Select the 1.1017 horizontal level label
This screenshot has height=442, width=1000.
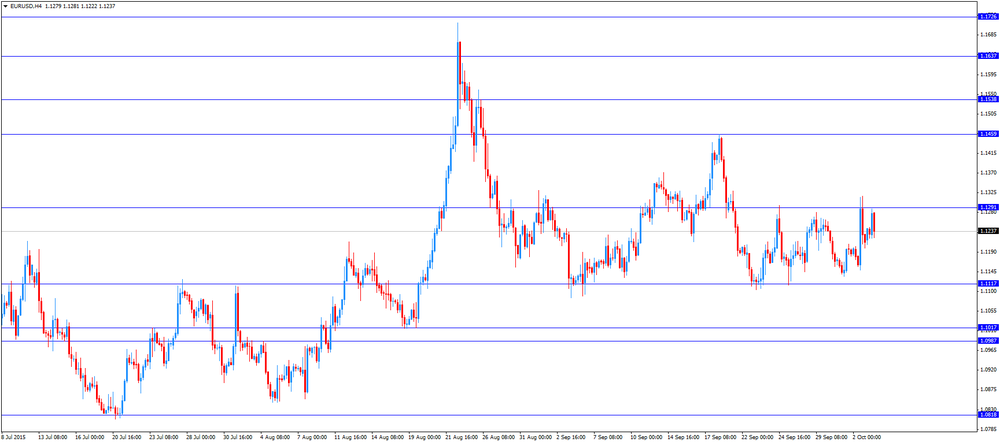point(987,327)
